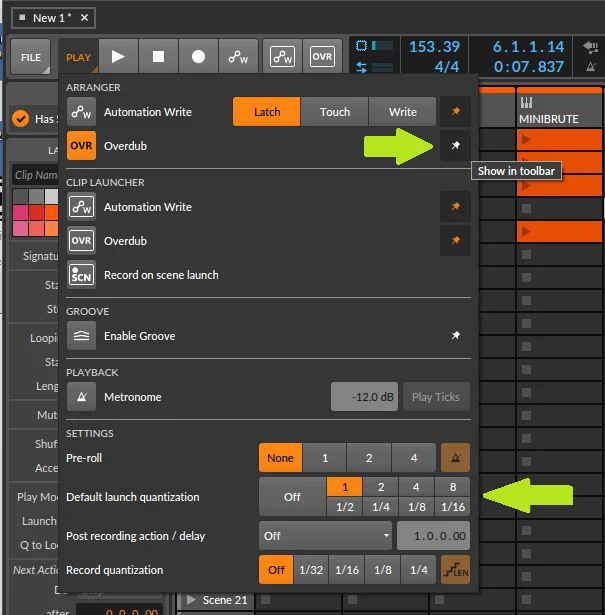Viewport: 605px width, 615px height.
Task: Set launch quantization to 1/4 note
Action: [x=381, y=507]
